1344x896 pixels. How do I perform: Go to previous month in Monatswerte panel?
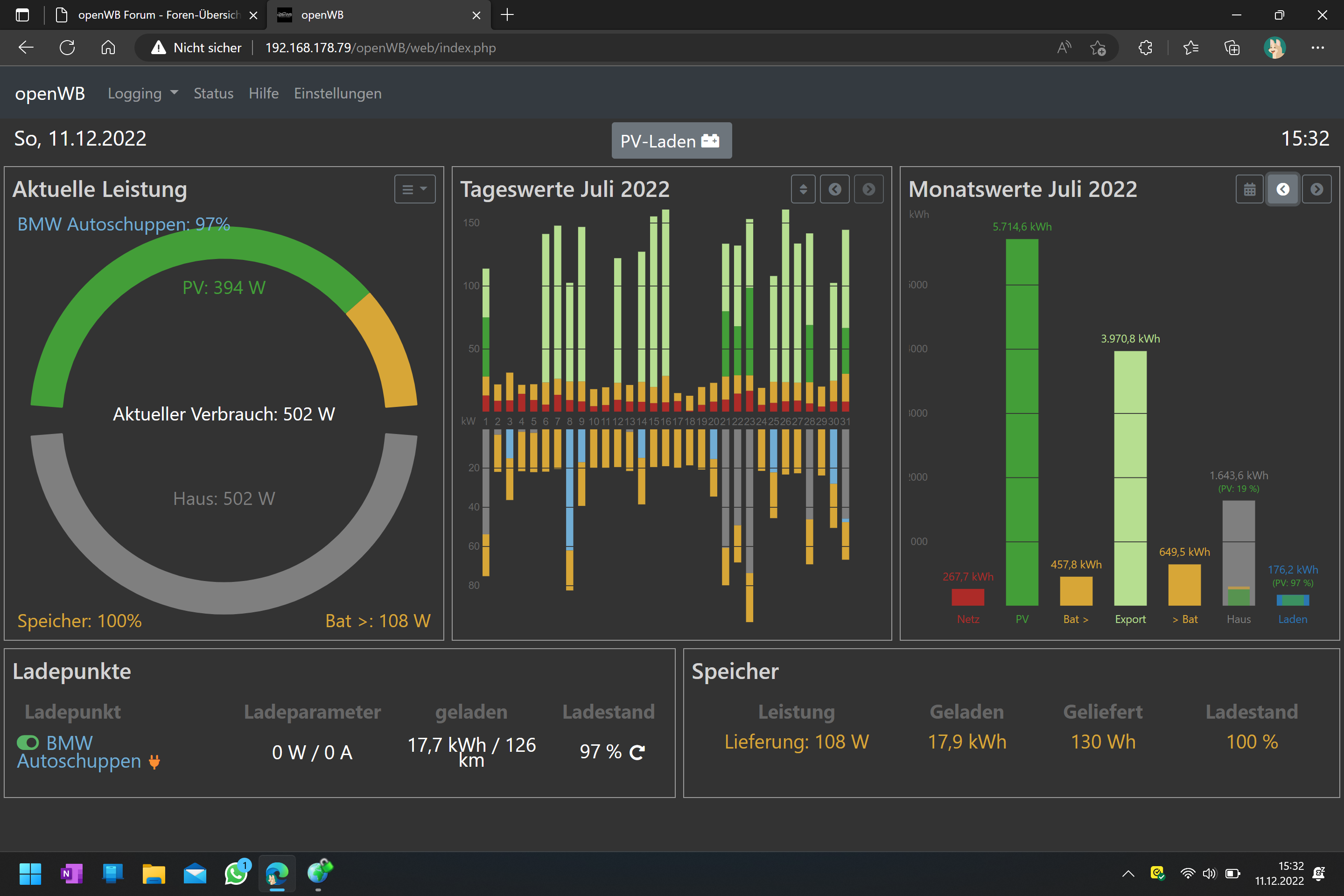pos(1282,189)
